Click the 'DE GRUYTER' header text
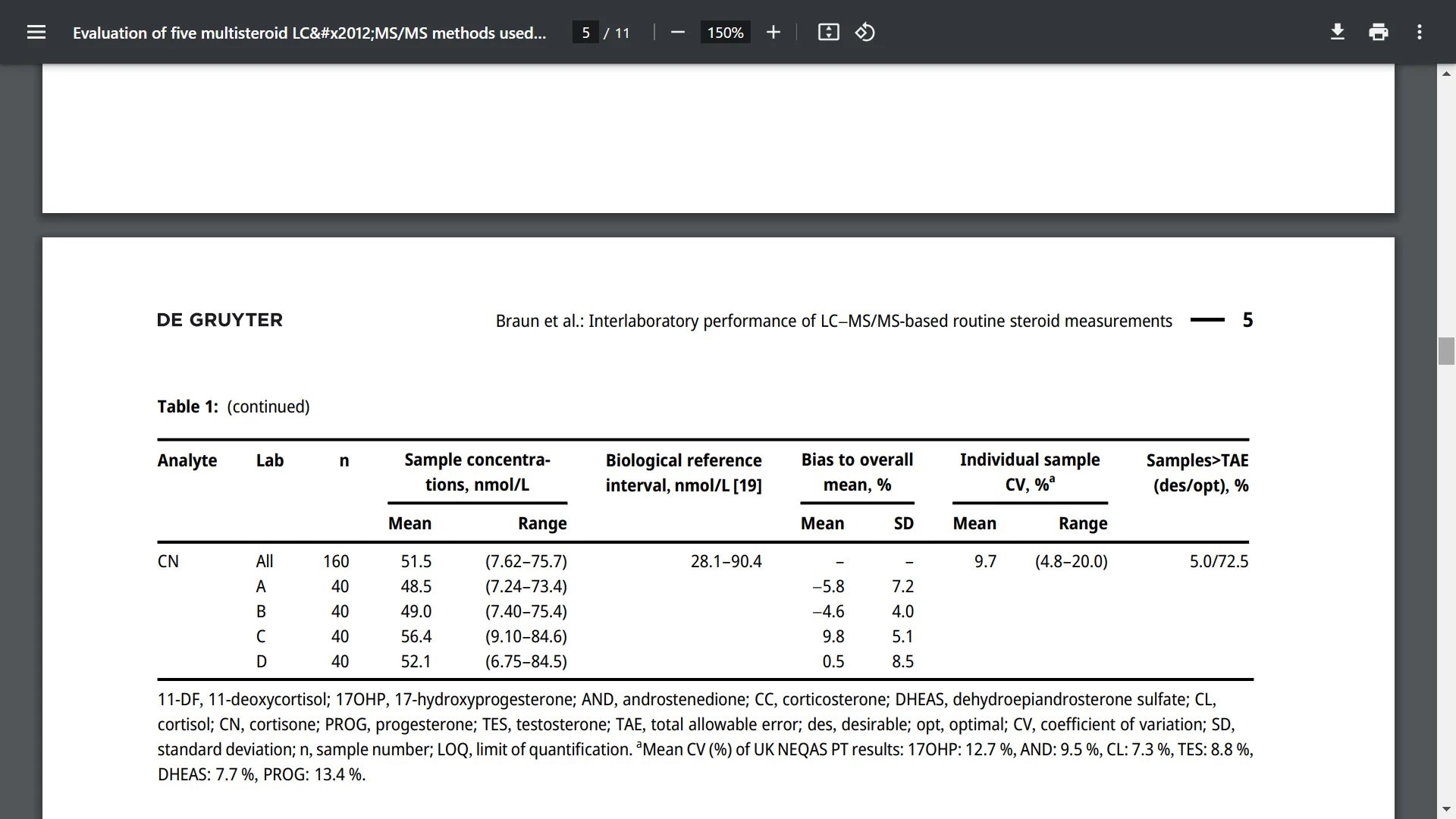Image resolution: width=1456 pixels, height=819 pixels. pos(219,320)
